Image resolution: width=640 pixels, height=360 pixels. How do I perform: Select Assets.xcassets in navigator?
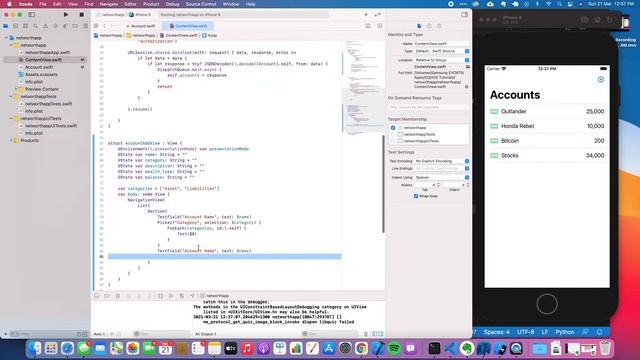(41, 74)
